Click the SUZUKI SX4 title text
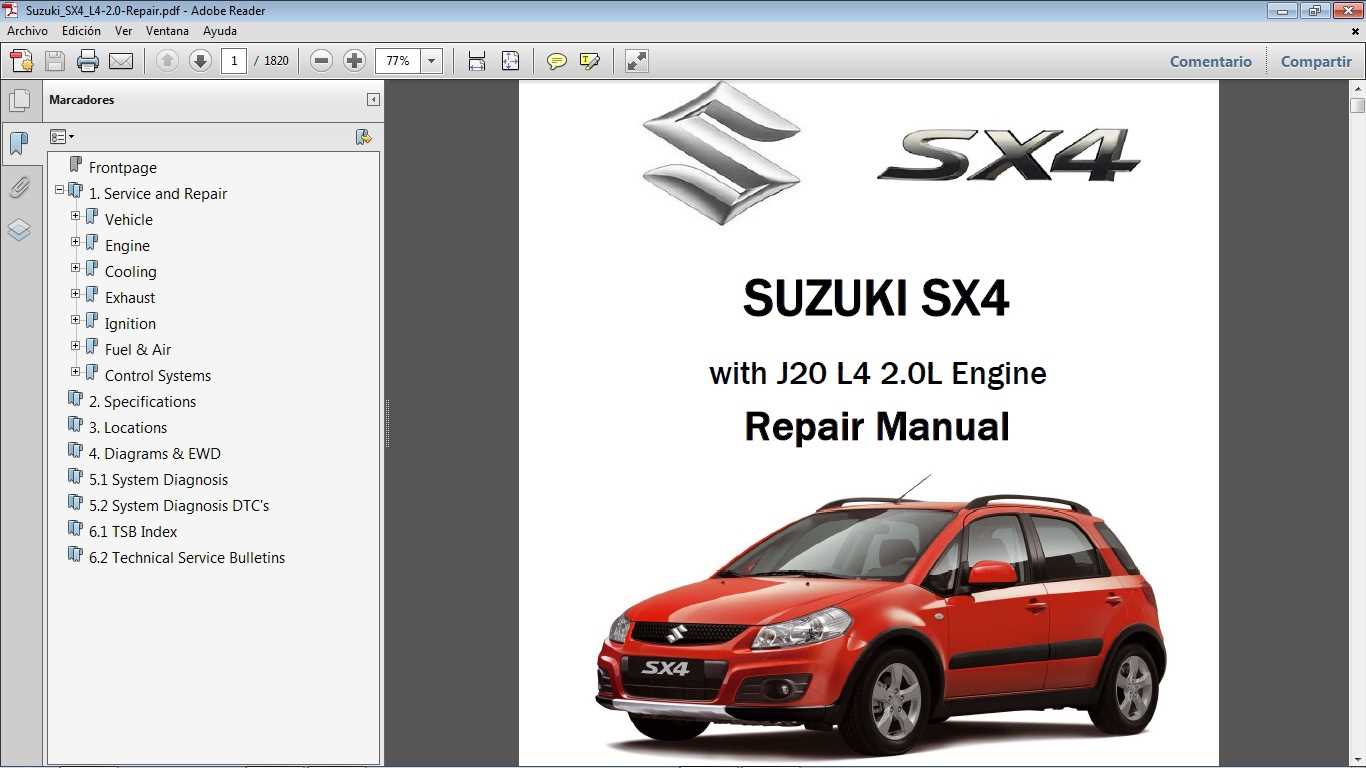Image resolution: width=1366 pixels, height=768 pixels. point(876,298)
